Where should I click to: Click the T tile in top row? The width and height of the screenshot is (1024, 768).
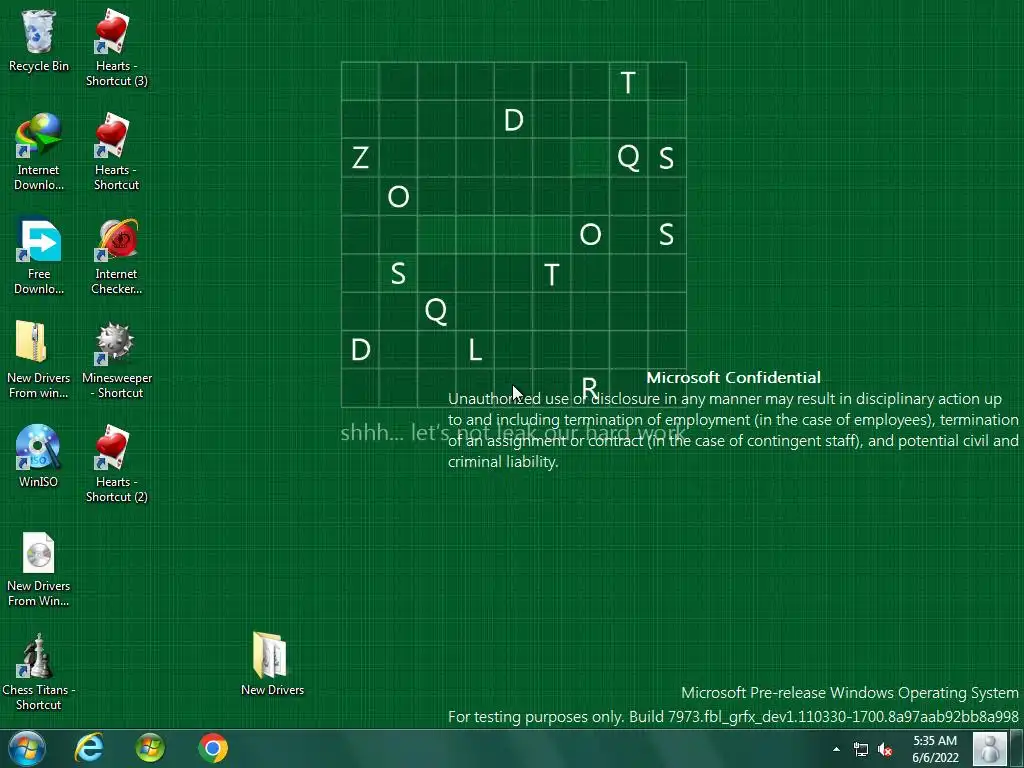(x=628, y=82)
